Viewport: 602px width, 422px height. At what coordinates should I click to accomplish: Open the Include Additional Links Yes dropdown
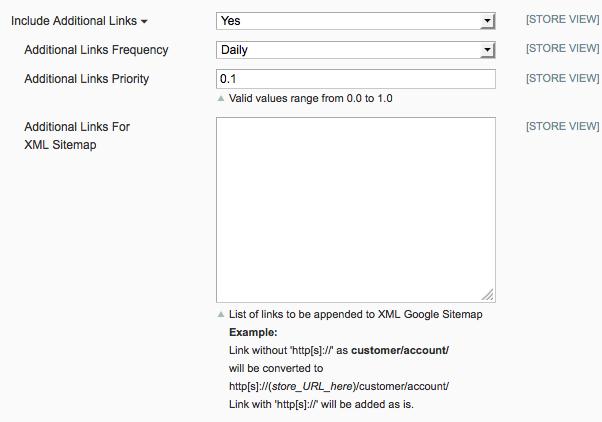point(356,20)
